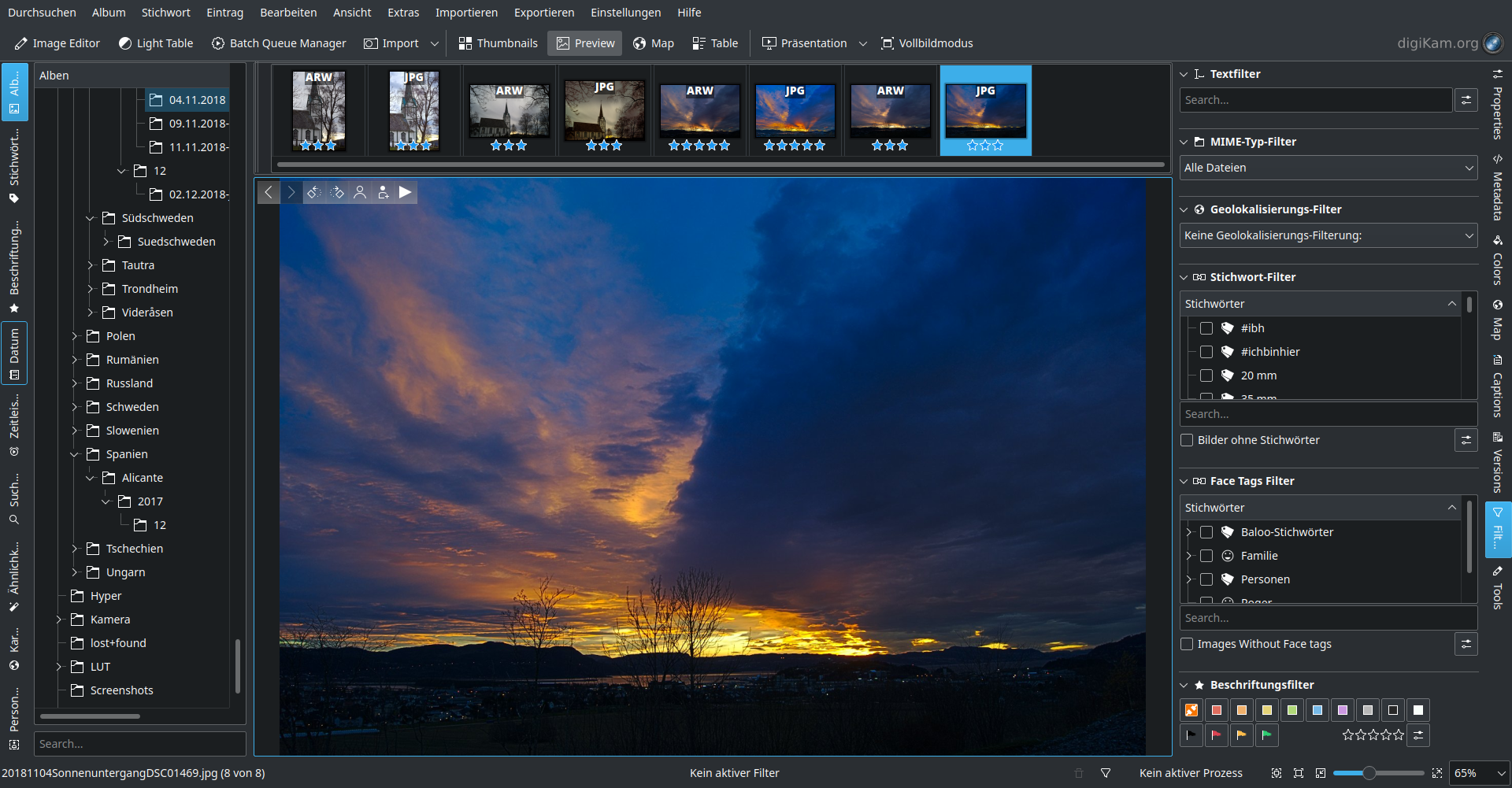Screen dimensions: 1512x788
Task: Expand the Trondheim album folder
Action: click(x=91, y=289)
